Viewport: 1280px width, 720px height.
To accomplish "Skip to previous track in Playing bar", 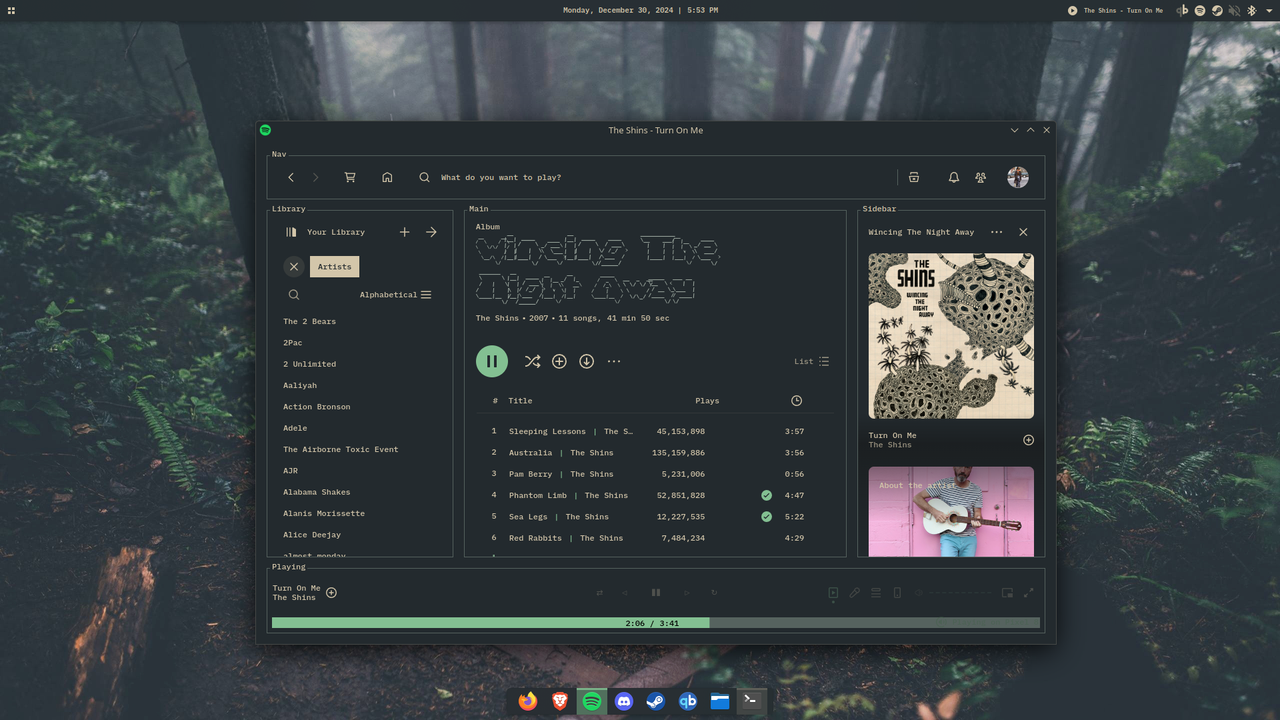I will click(625, 593).
